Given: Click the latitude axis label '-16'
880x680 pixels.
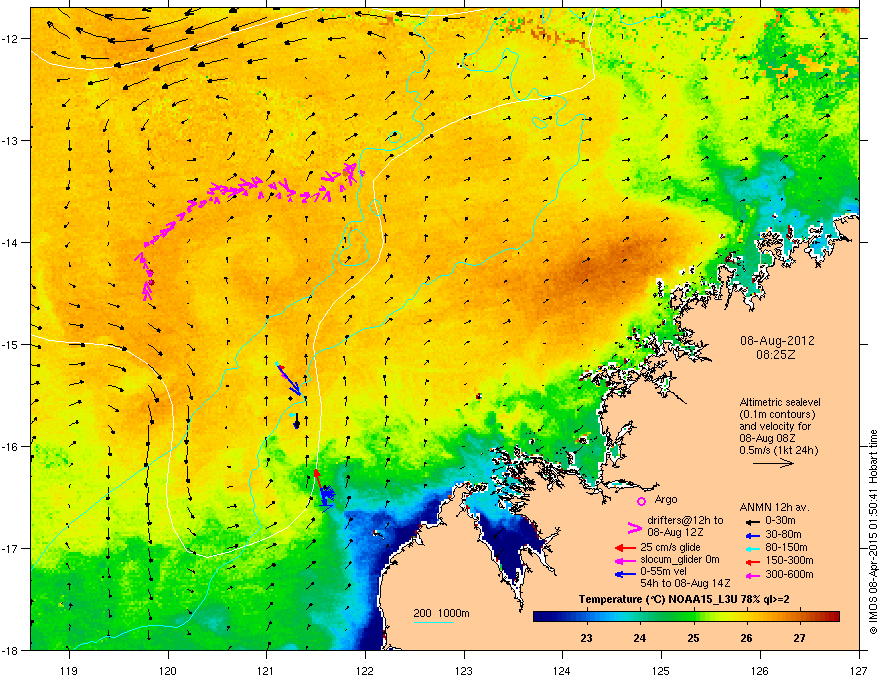Looking at the screenshot, I should click(11, 447).
